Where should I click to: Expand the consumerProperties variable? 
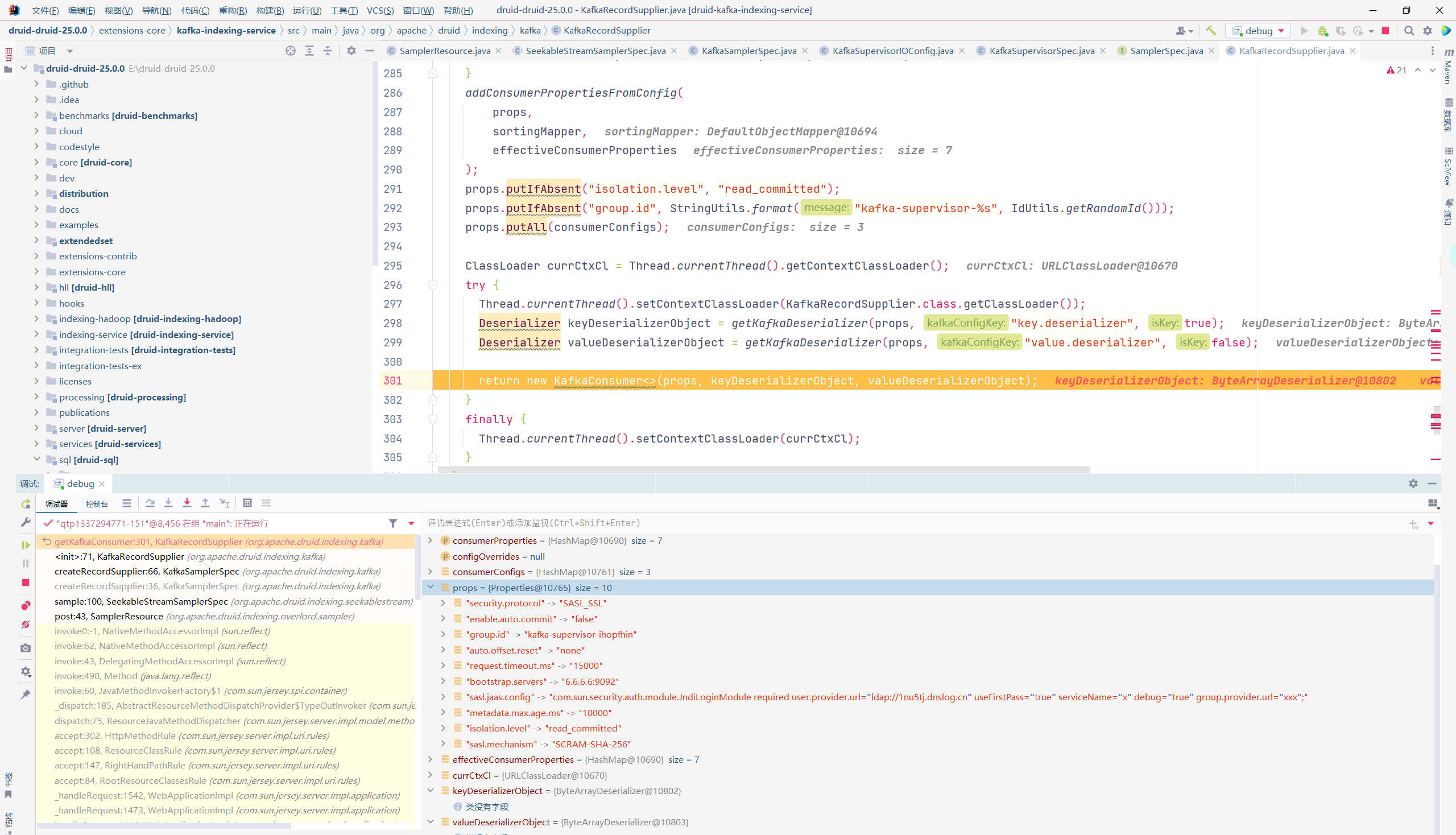tap(430, 540)
